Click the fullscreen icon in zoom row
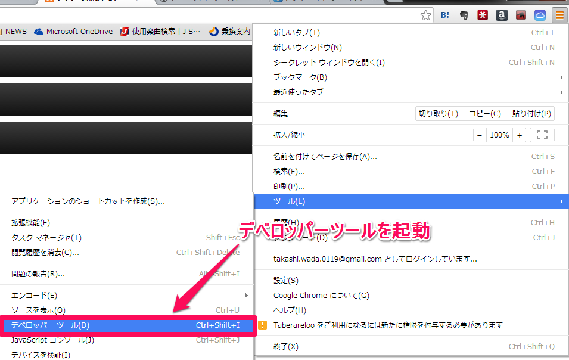The image size is (569, 360). 542,135
